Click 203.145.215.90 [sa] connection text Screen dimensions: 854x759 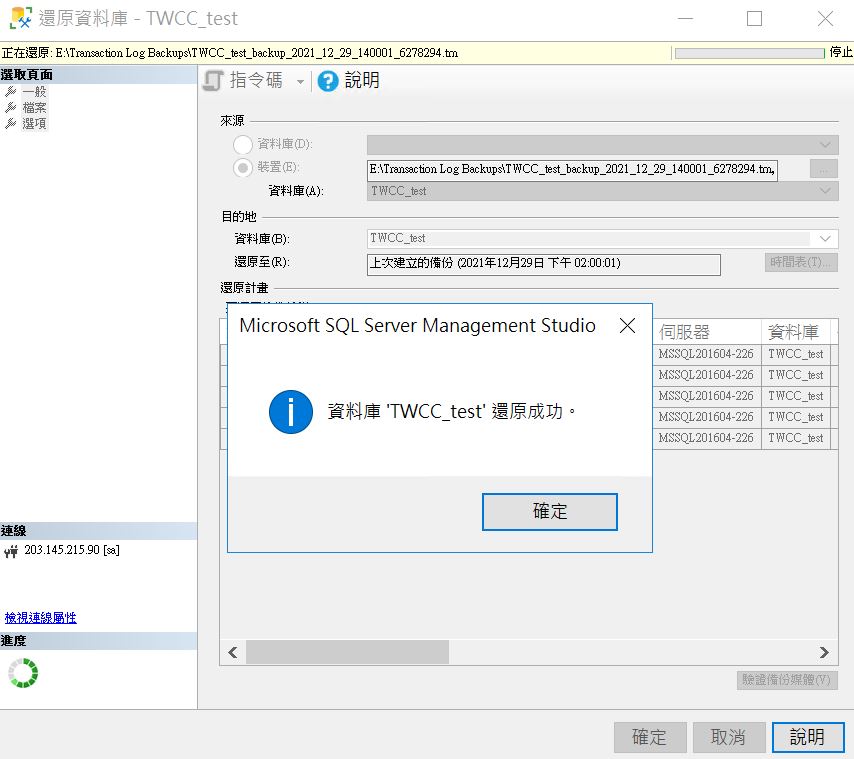[x=72, y=550]
